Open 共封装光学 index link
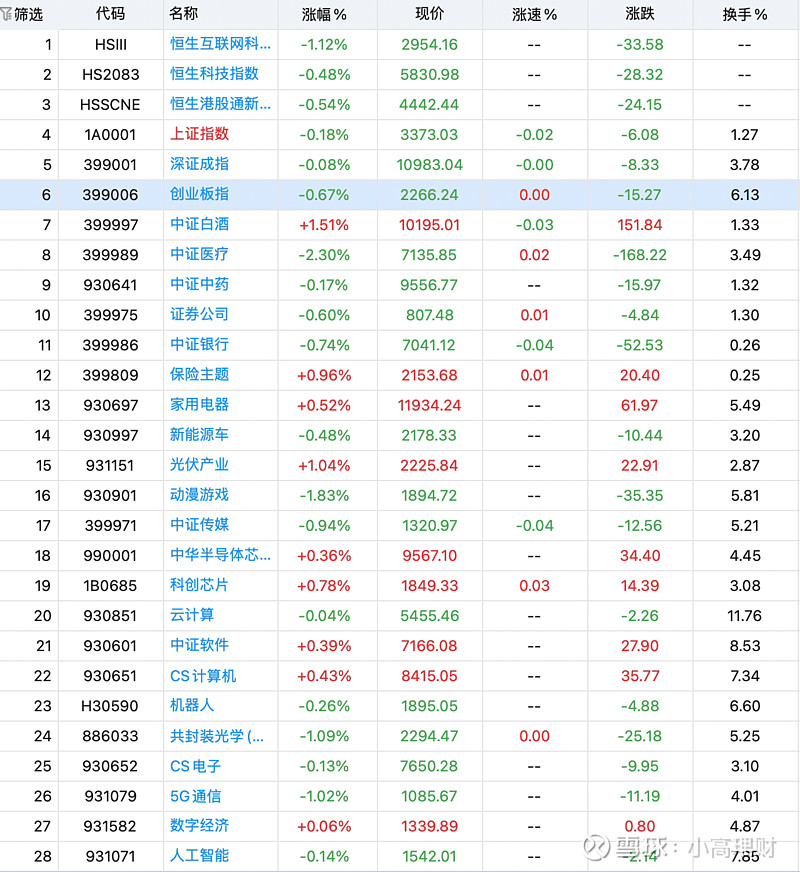800x872 pixels. point(217,736)
